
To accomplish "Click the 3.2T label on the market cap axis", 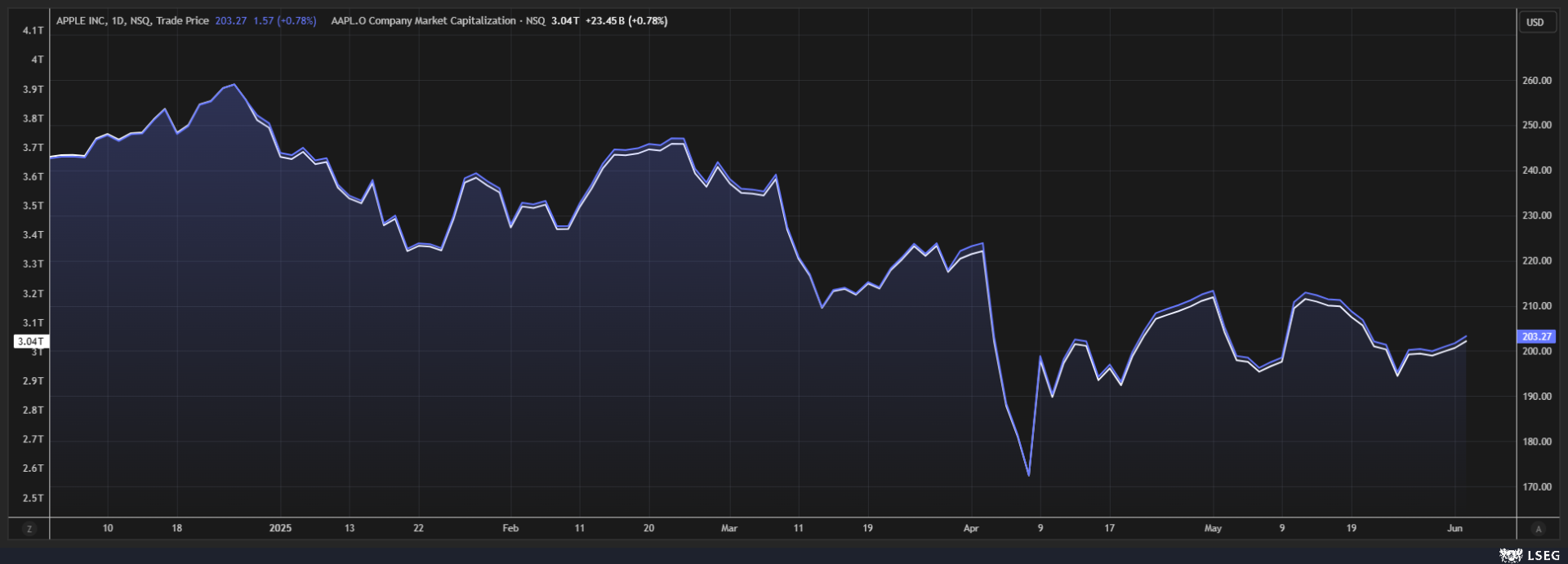I will (x=33, y=294).
